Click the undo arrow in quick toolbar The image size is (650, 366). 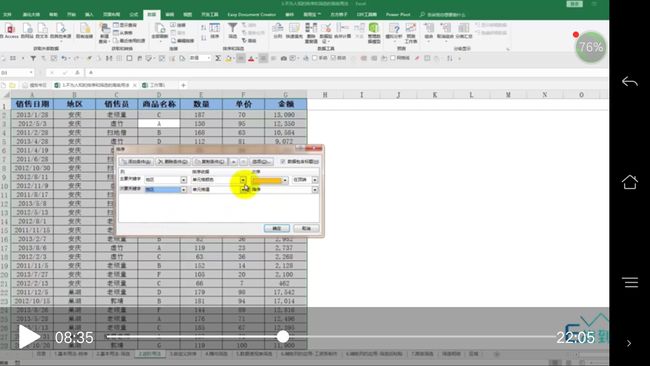[64, 58]
